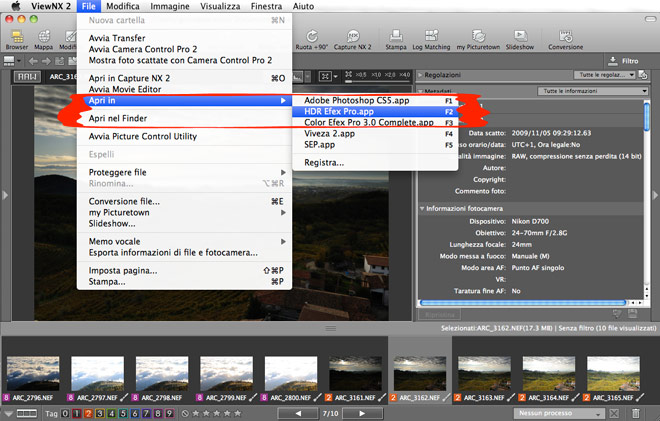The height and width of the screenshot is (421, 660).
Task: Click the left panel expand arrow
Action: click(5, 195)
